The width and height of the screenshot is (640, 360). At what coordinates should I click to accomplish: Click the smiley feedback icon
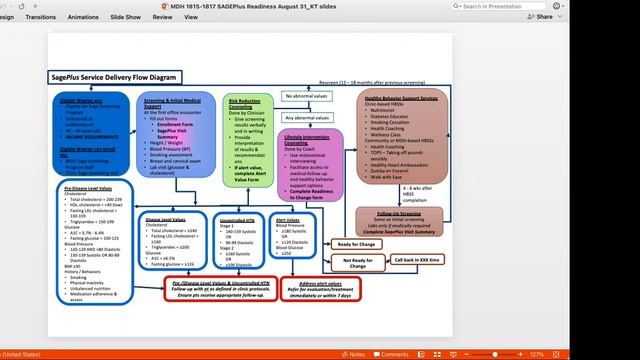(x=556, y=6)
